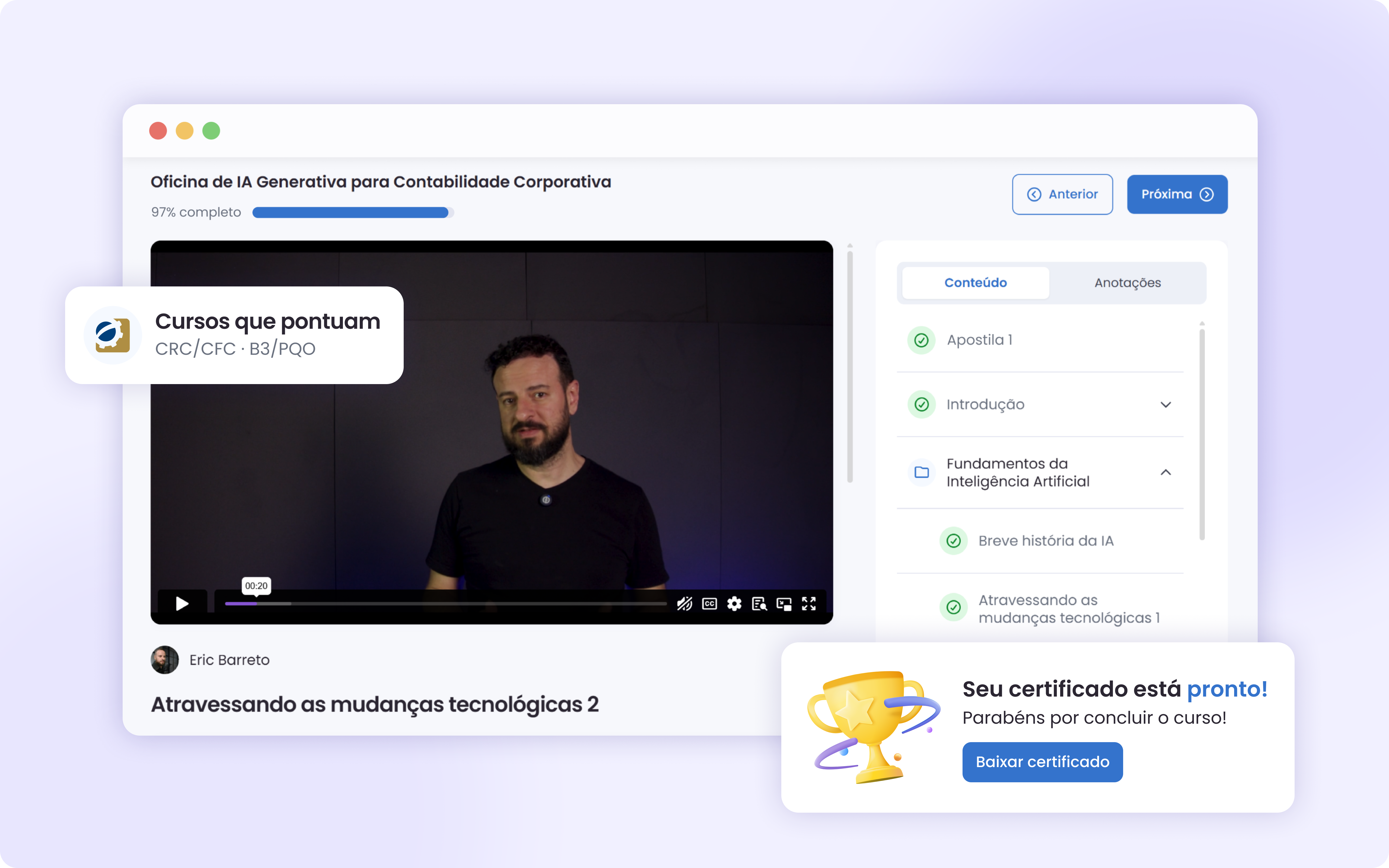This screenshot has width=1389, height=868.
Task: Open video settings gear
Action: [734, 603]
